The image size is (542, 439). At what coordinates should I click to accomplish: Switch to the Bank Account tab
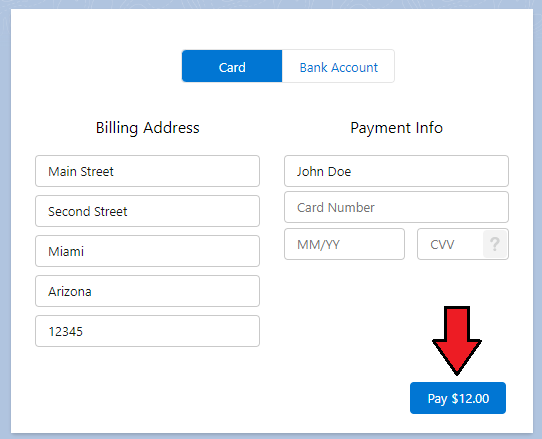coord(338,66)
